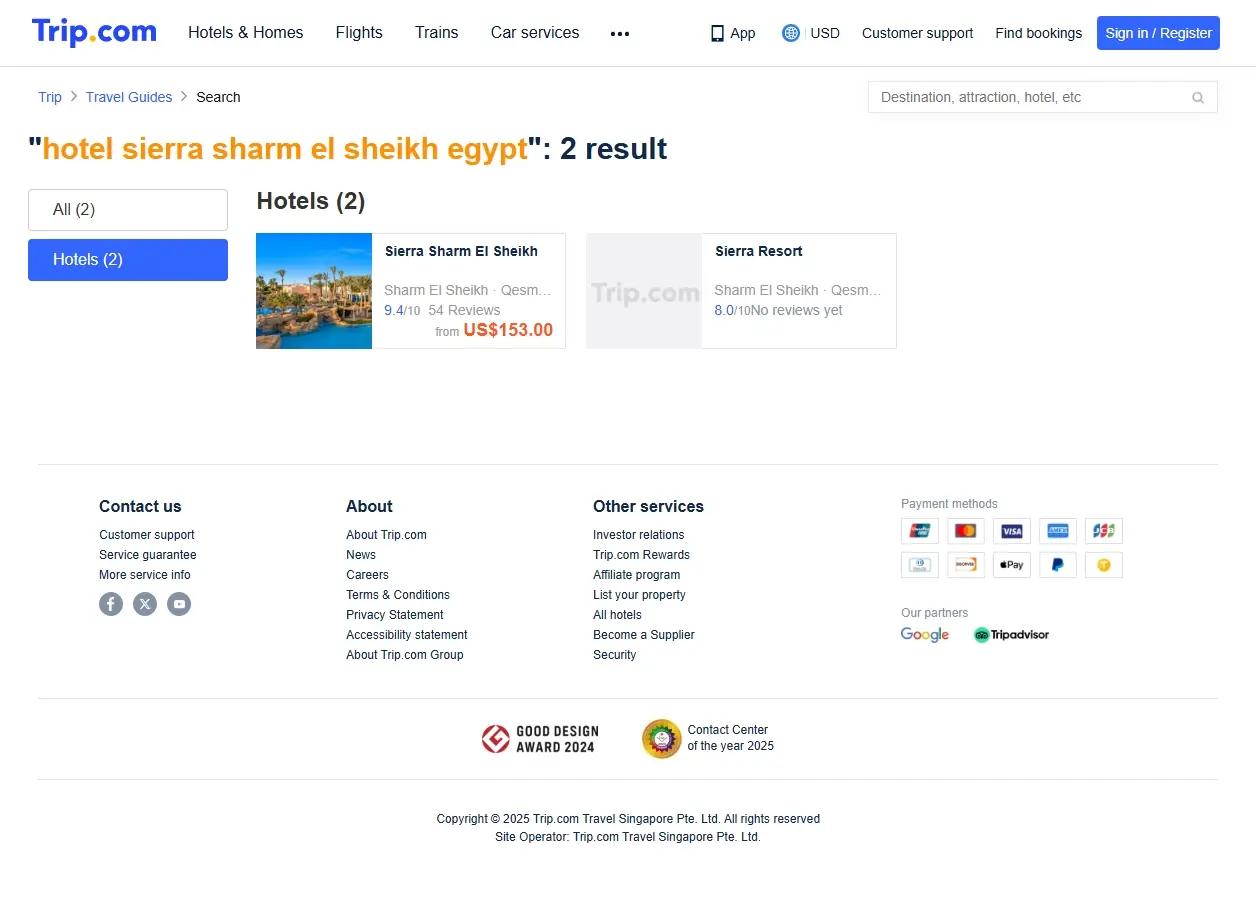
Task: Click the 54 Reviews text
Action: tap(464, 310)
